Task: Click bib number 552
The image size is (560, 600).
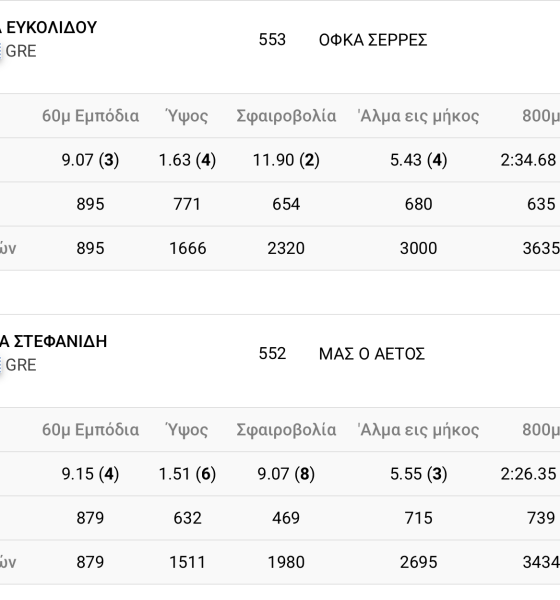Action: [272, 354]
